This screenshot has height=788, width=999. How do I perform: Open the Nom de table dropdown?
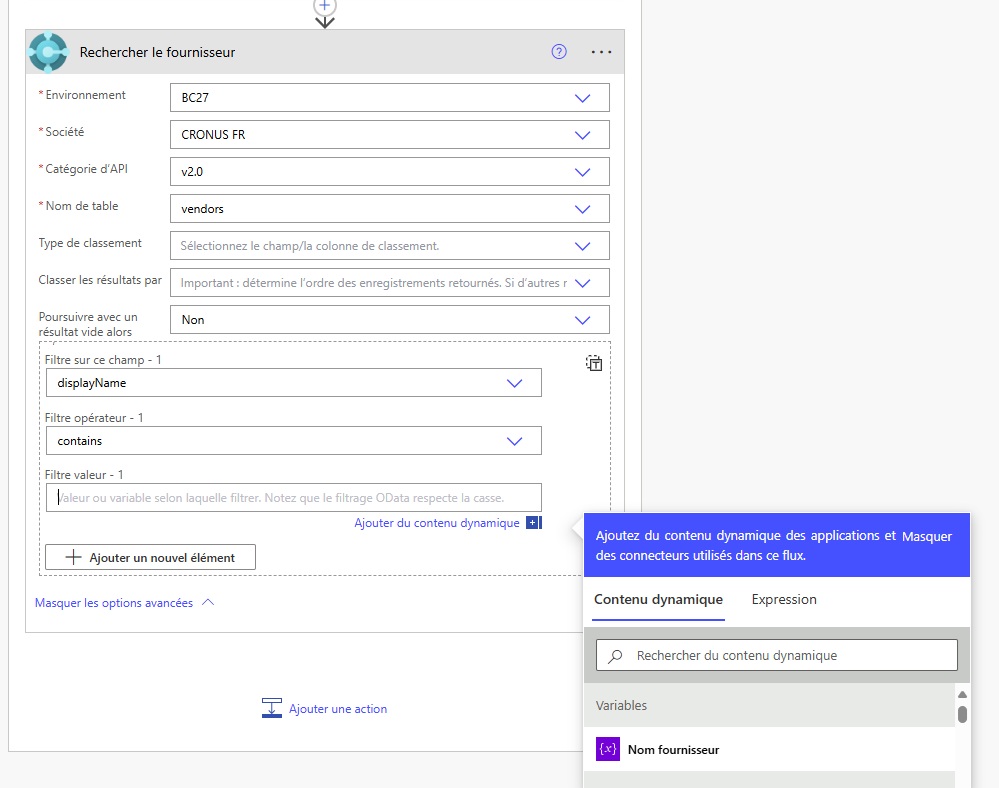point(583,209)
